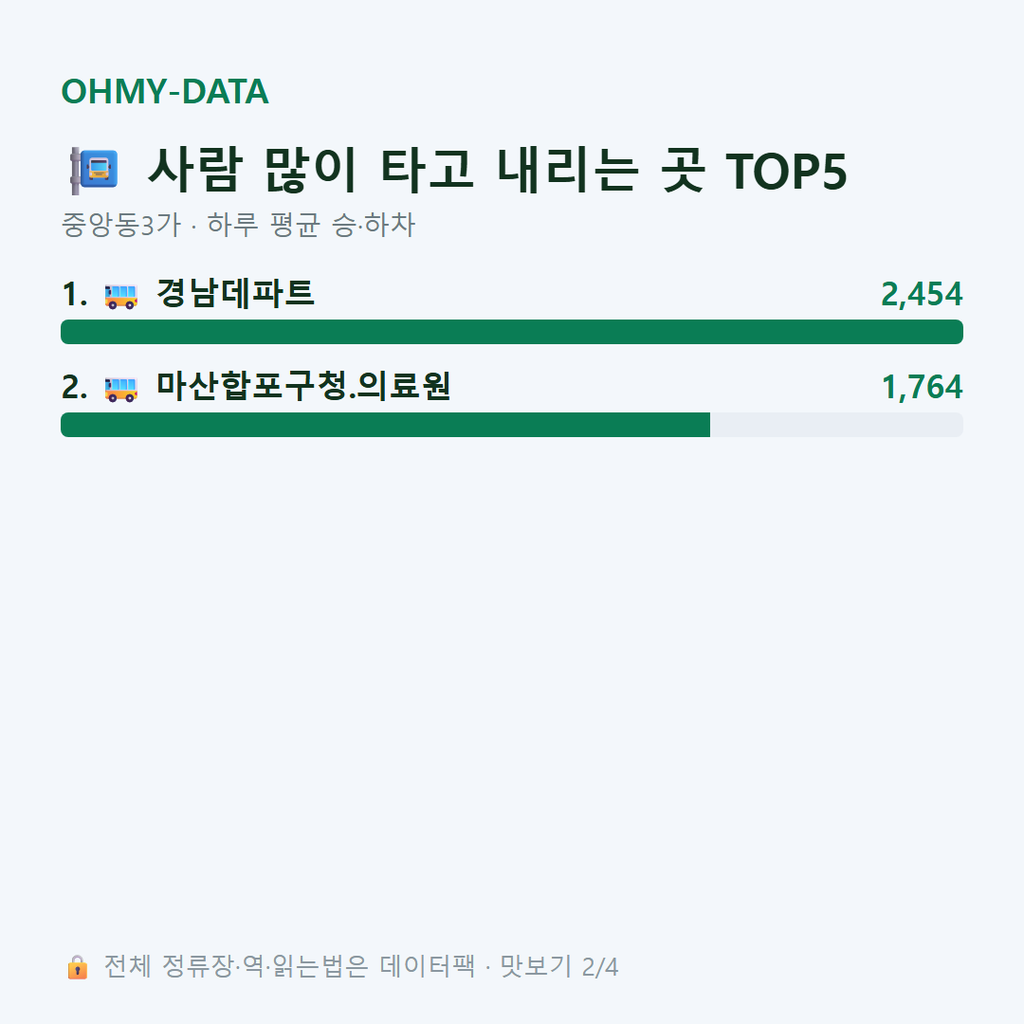Select the 경남데파트 stop name
Viewport: 1024px width, 1024px height.
[236, 293]
